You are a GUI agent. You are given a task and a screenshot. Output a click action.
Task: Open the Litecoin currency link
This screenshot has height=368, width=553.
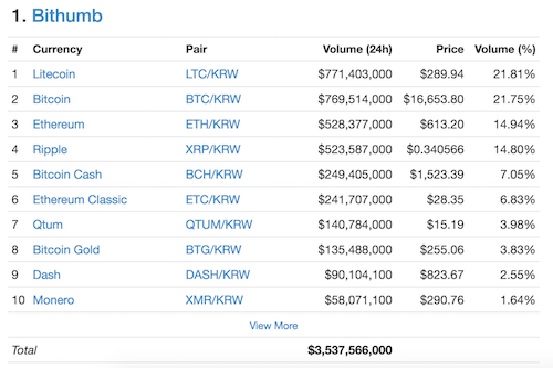point(54,74)
